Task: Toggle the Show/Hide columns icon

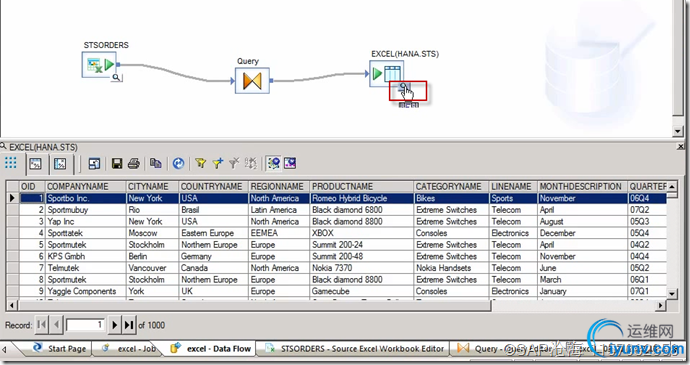Action: (x=290, y=163)
